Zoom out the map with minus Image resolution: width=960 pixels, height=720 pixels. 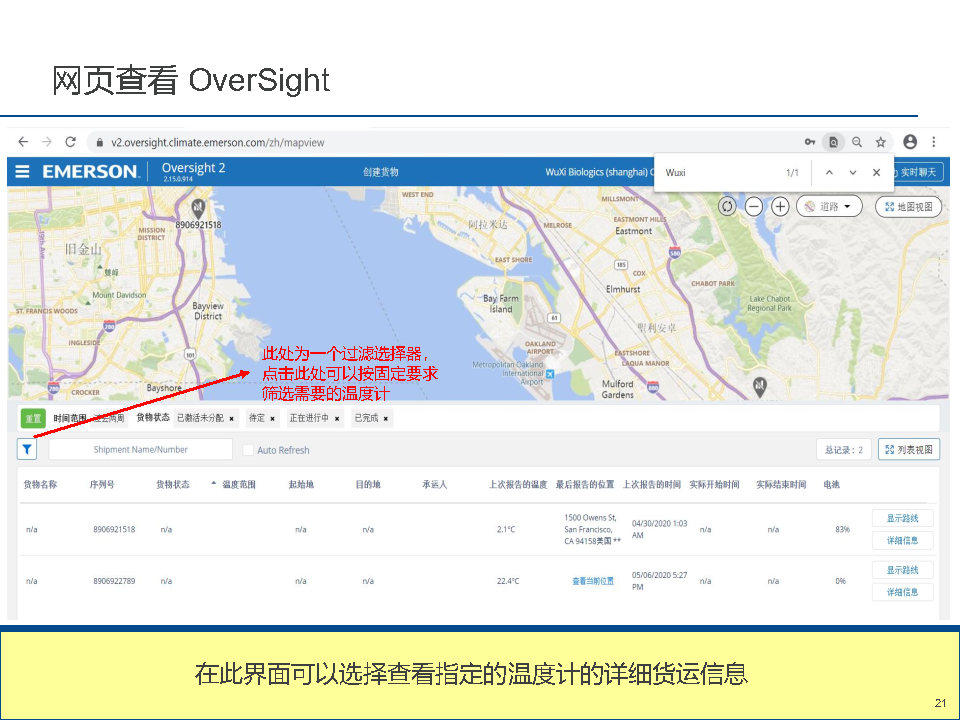click(754, 206)
